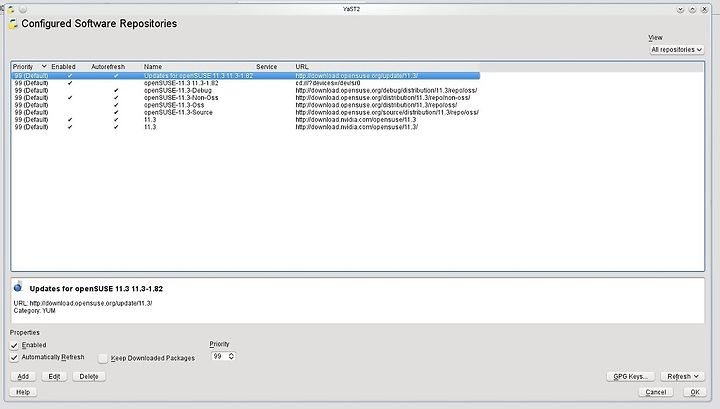Toggle the Enabled checkbox under Properties
The image size is (720, 409).
click(14, 345)
